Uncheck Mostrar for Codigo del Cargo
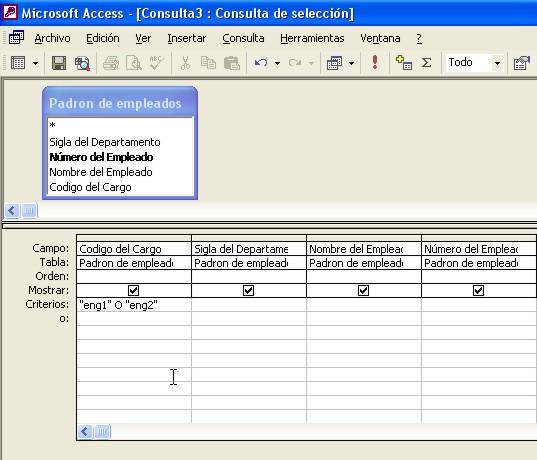Image resolution: width=537 pixels, height=460 pixels. point(133,290)
